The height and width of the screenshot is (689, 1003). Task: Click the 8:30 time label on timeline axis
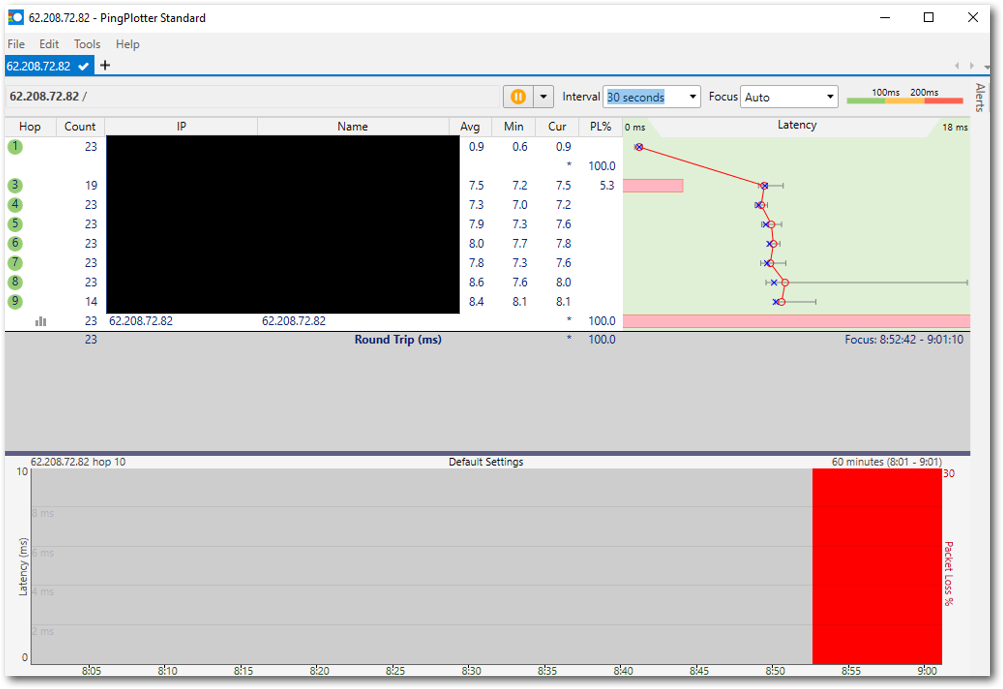point(471,671)
